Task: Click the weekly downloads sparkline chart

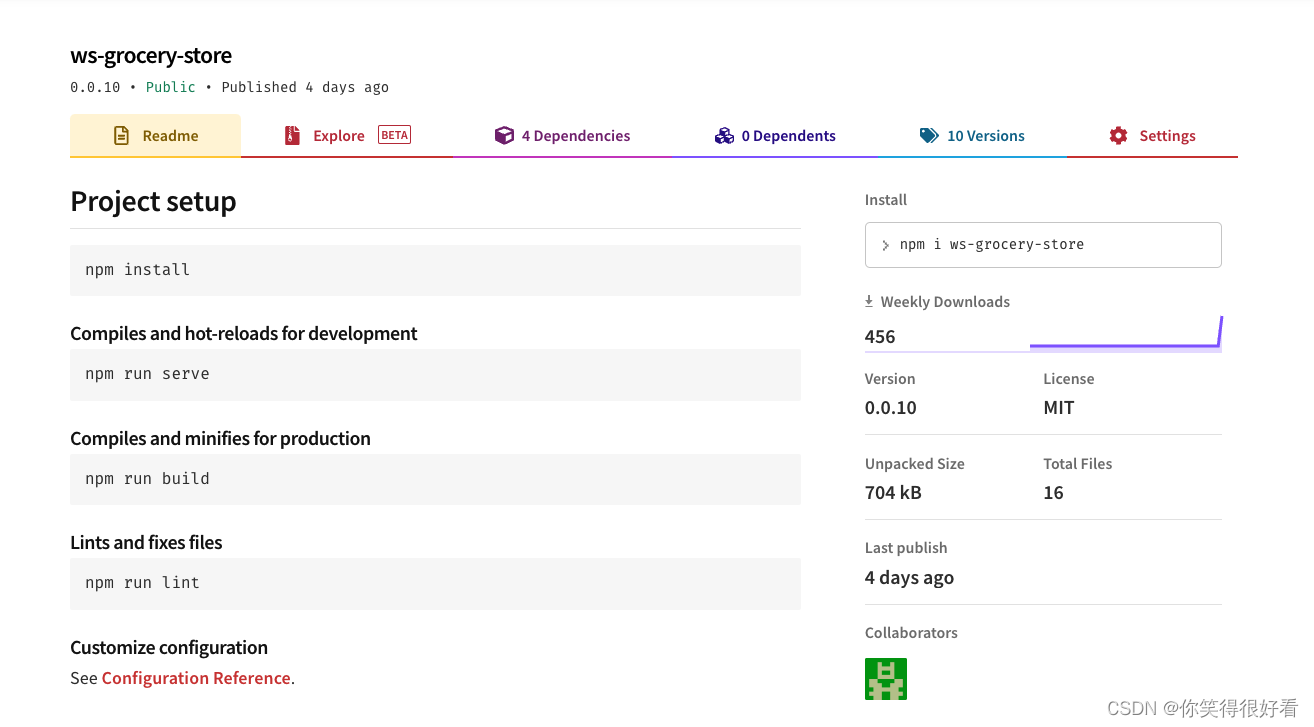Action: (x=1125, y=334)
